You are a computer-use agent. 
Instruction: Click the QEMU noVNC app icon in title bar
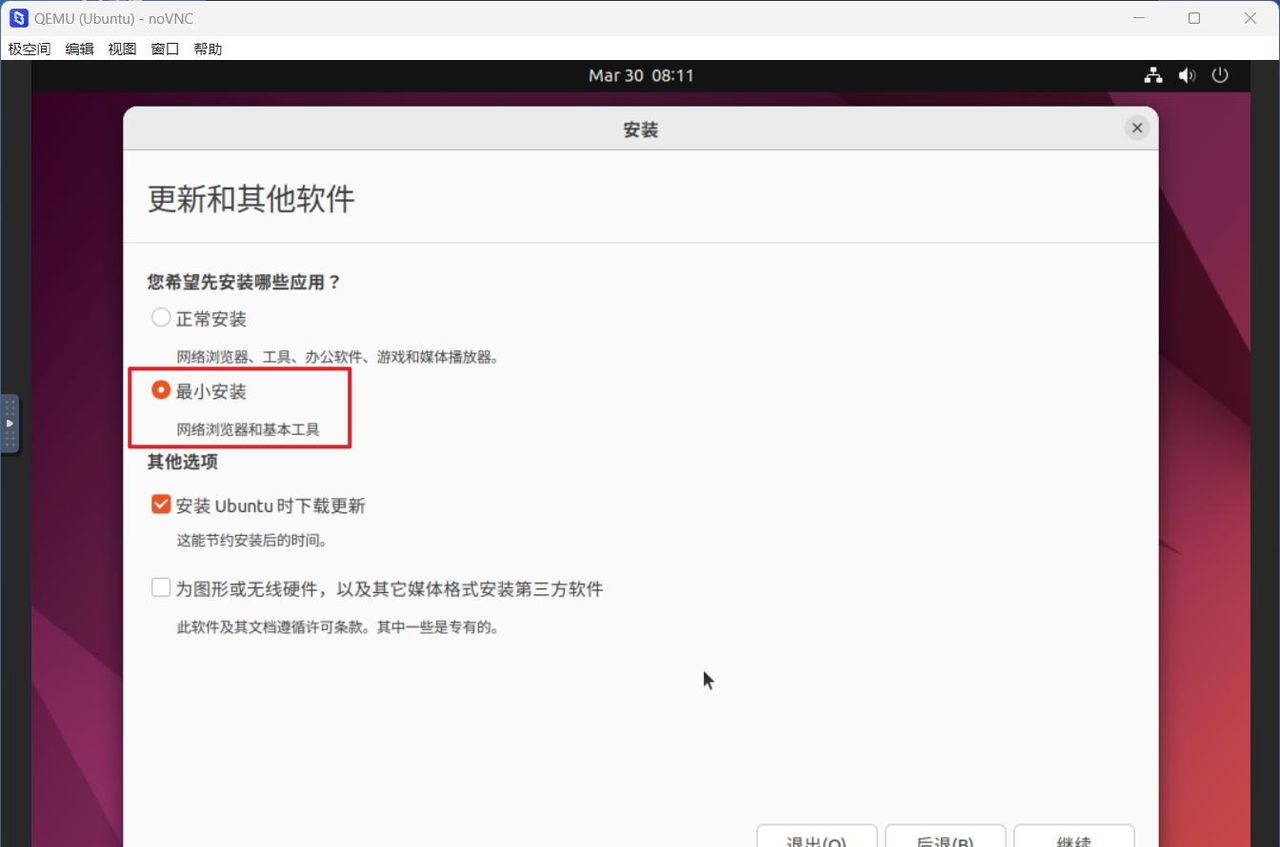[18, 18]
